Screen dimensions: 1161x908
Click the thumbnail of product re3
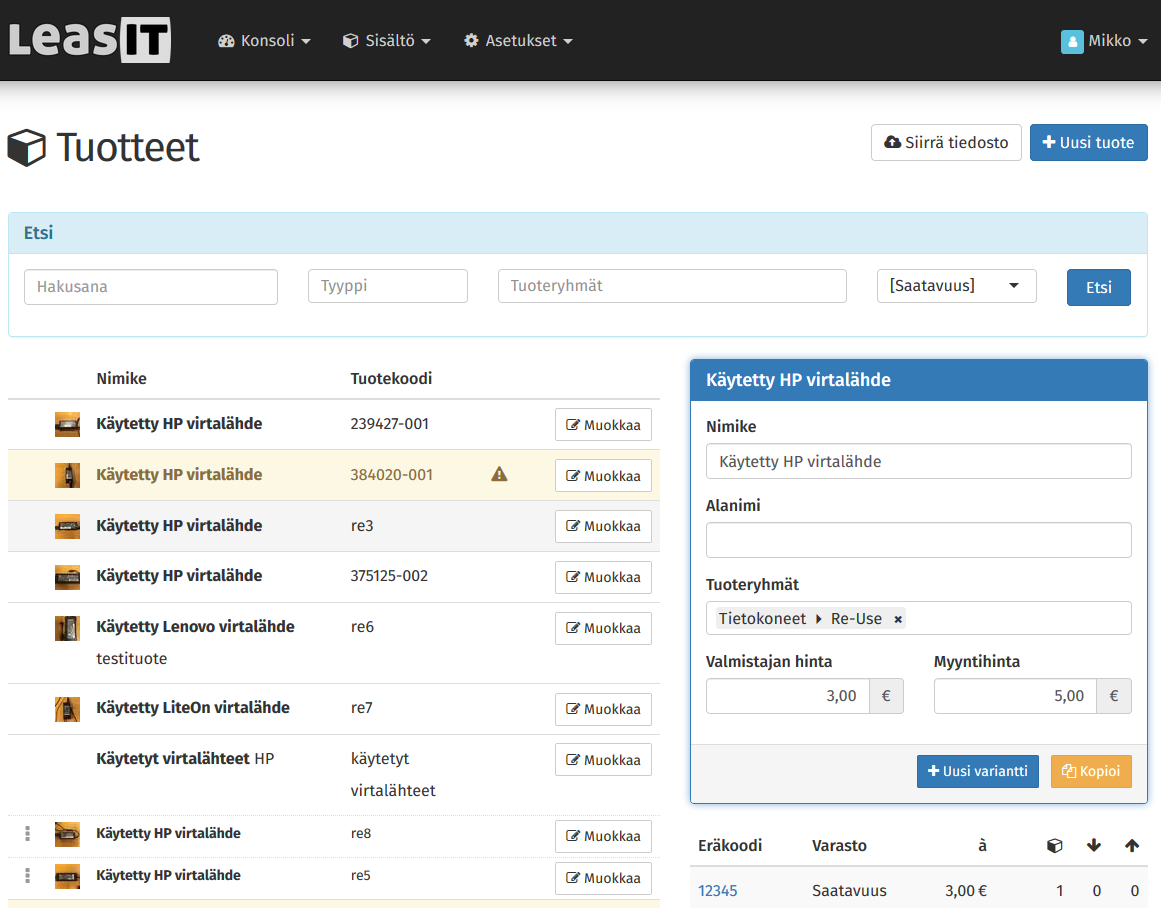click(x=67, y=526)
